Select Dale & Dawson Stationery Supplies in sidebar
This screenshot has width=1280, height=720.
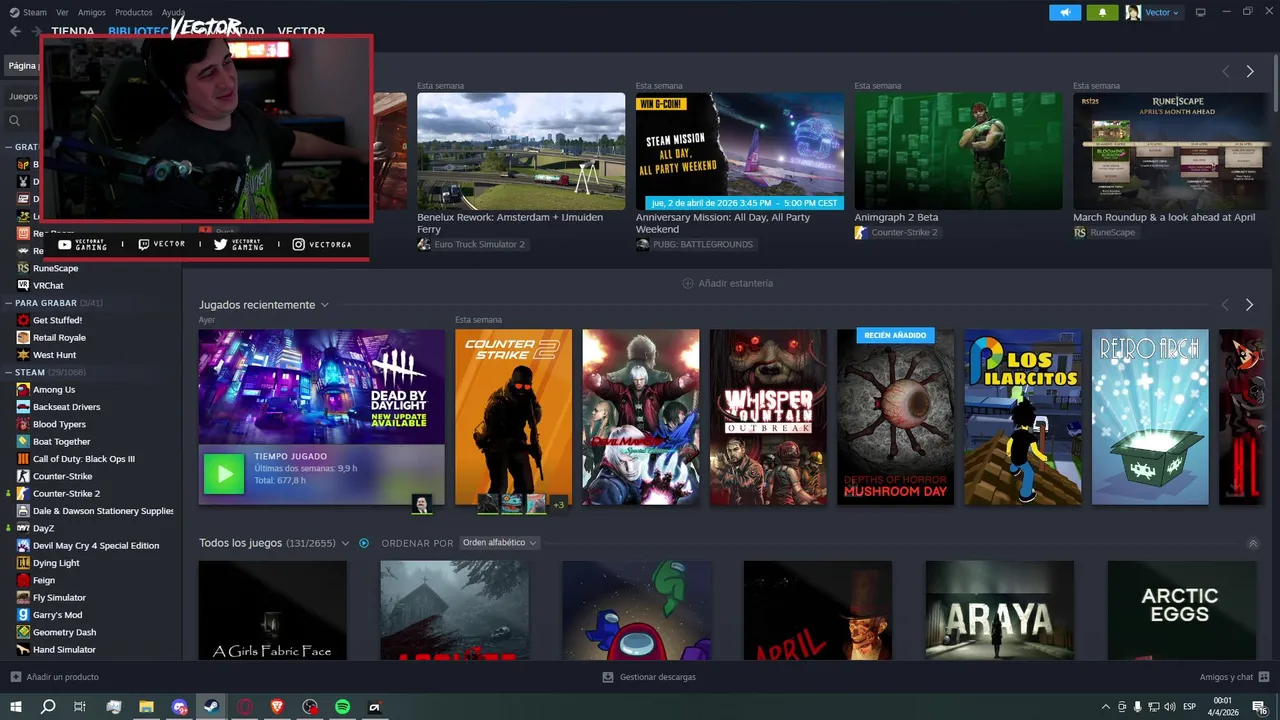click(x=103, y=511)
